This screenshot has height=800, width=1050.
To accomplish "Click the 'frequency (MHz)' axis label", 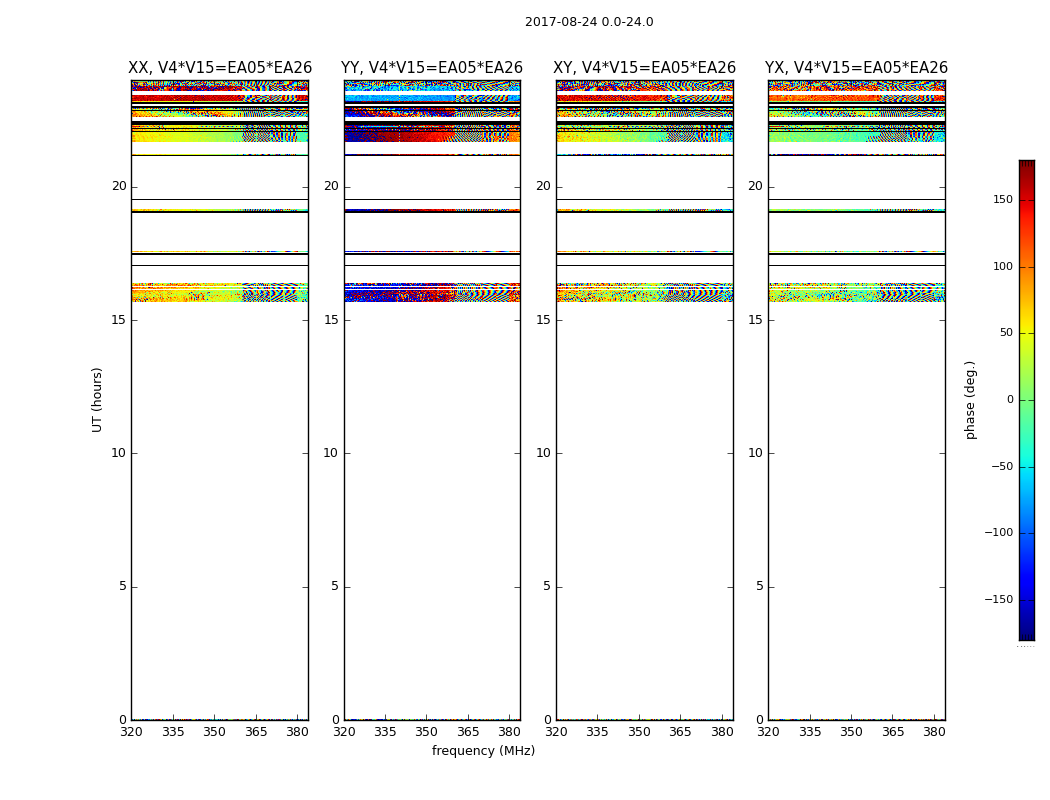I will pyautogui.click(x=483, y=751).
